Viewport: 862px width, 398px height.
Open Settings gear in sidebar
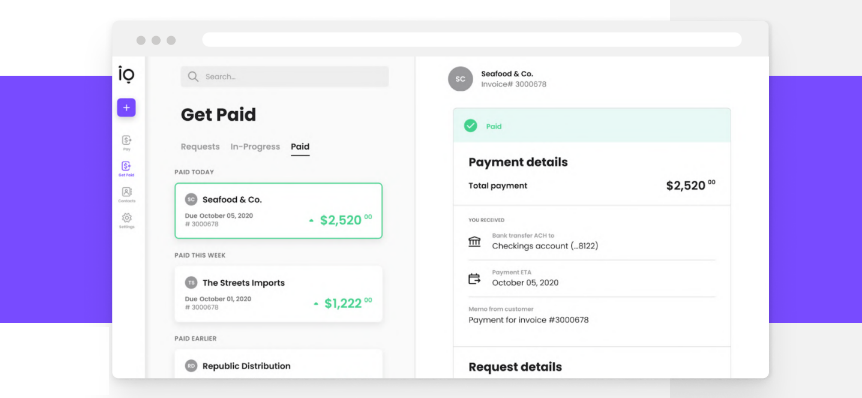(126, 220)
